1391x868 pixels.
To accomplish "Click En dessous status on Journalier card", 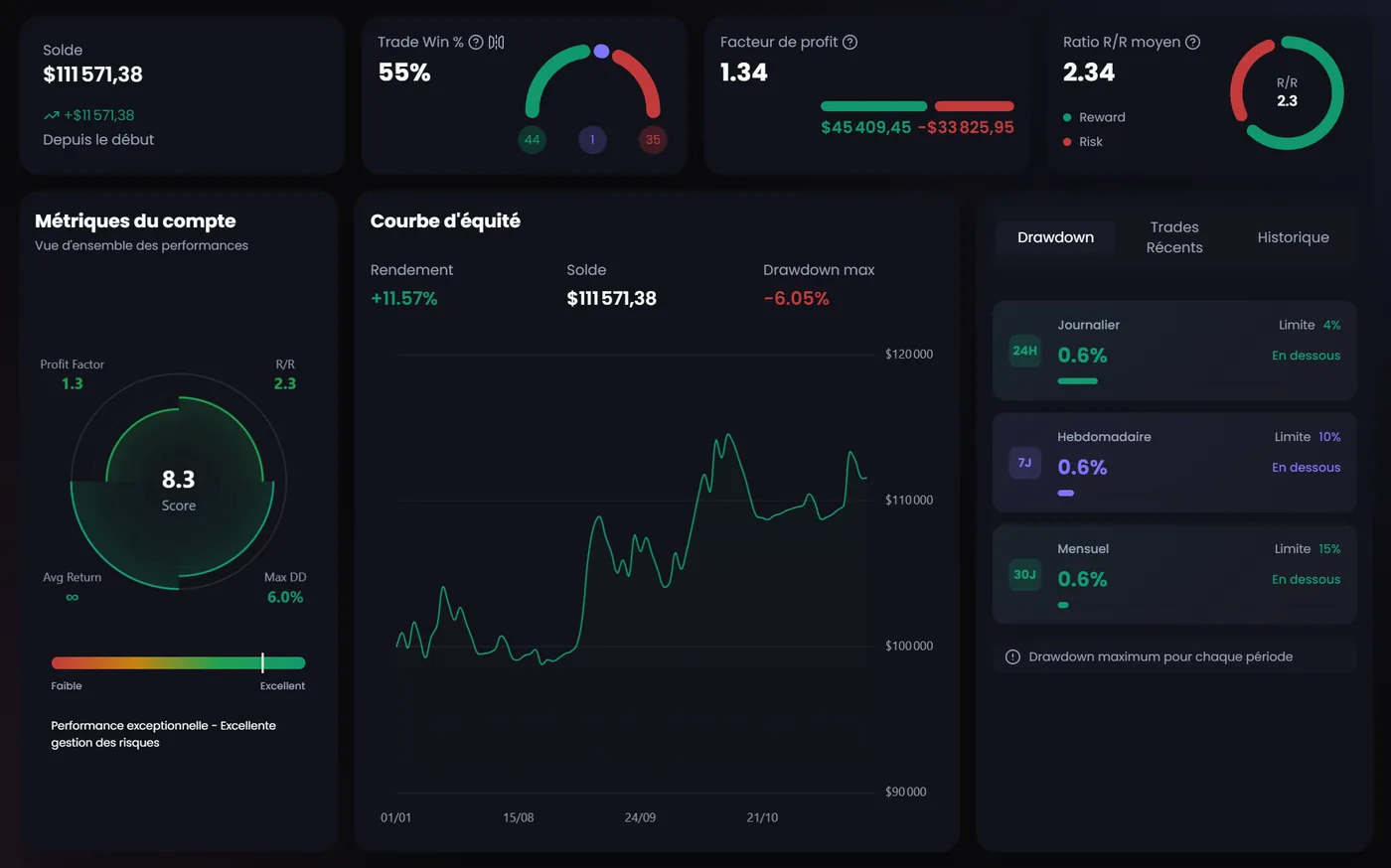I will [x=1306, y=356].
